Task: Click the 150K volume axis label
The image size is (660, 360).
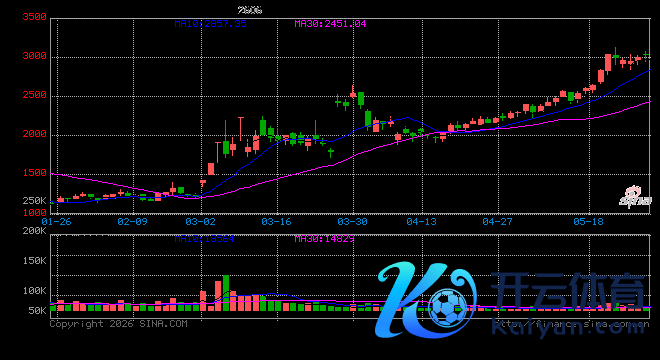Action: (x=35, y=261)
